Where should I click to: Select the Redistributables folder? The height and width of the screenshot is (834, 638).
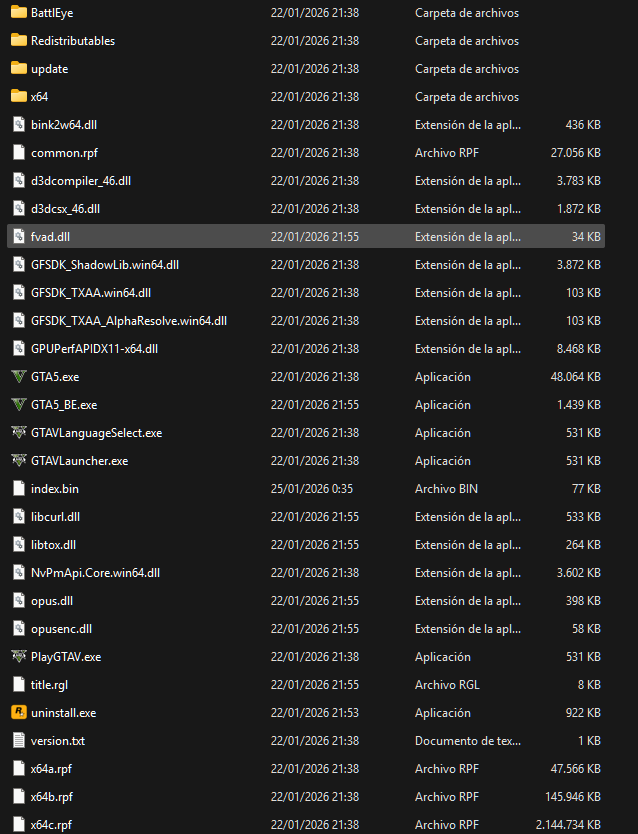click(x=72, y=41)
